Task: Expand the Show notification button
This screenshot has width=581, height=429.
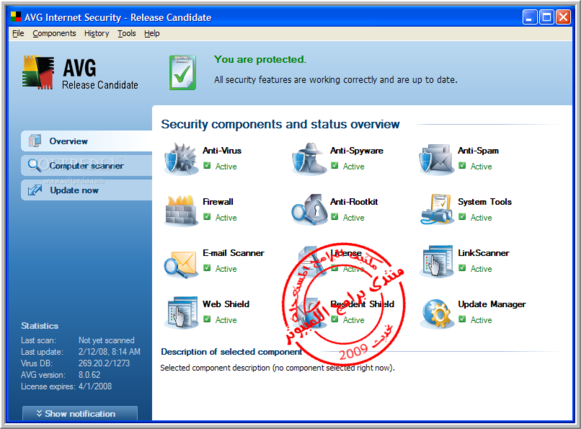Action: 80,413
